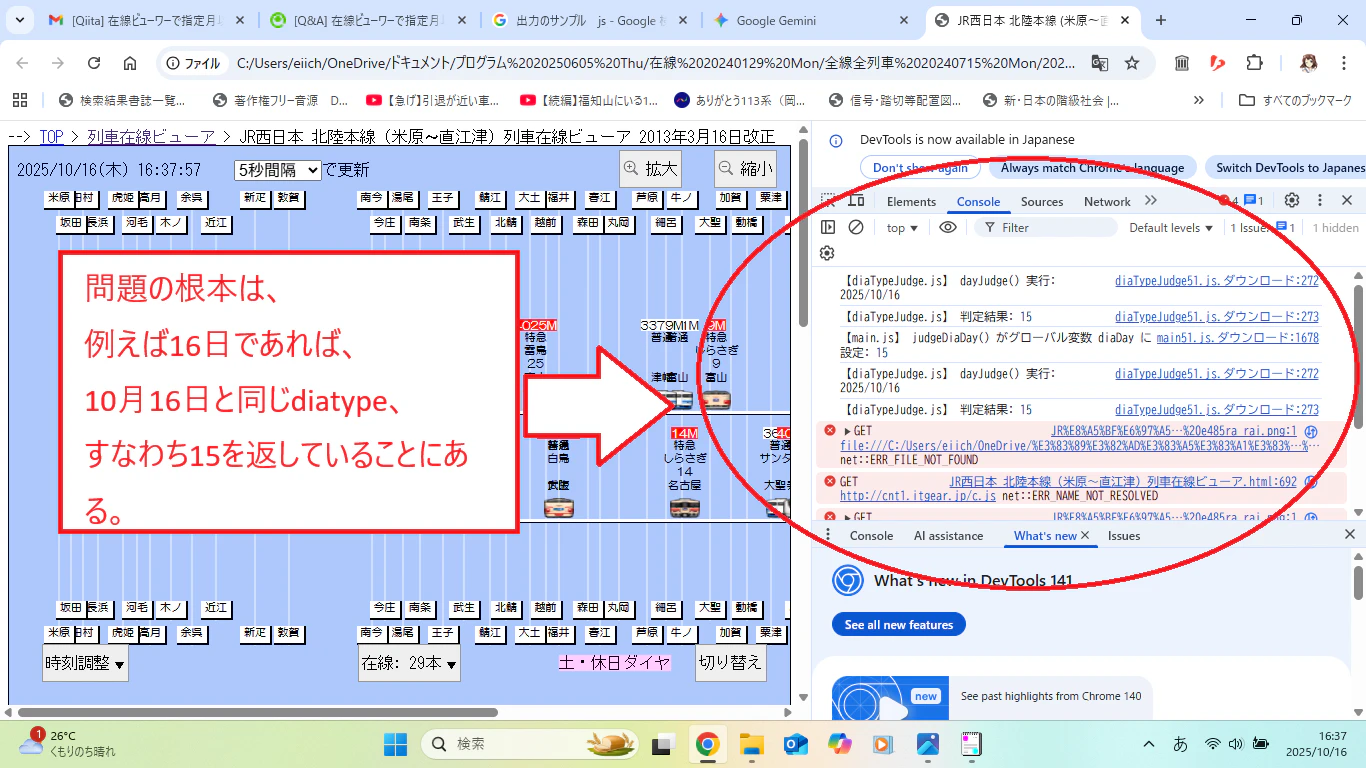Click the 14M しらさぎ train icon
Screen dimensions: 1366x768
pos(684,508)
